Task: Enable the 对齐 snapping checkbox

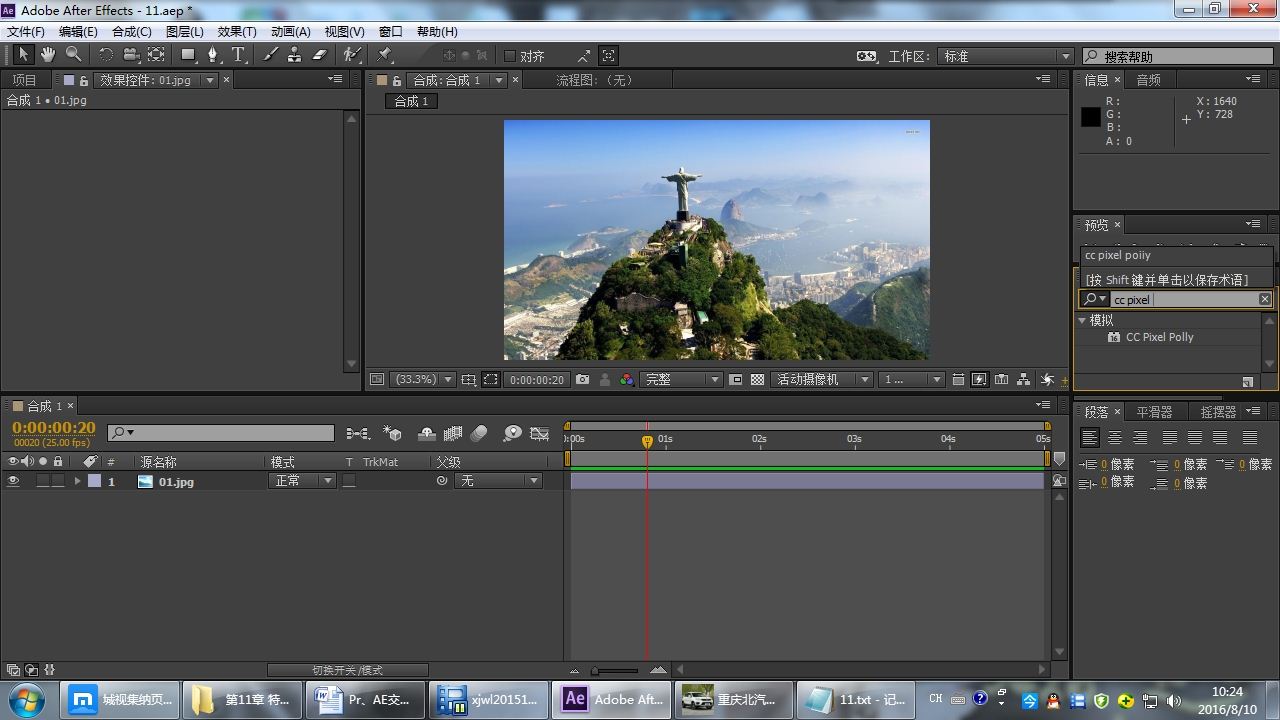Action: [510, 56]
